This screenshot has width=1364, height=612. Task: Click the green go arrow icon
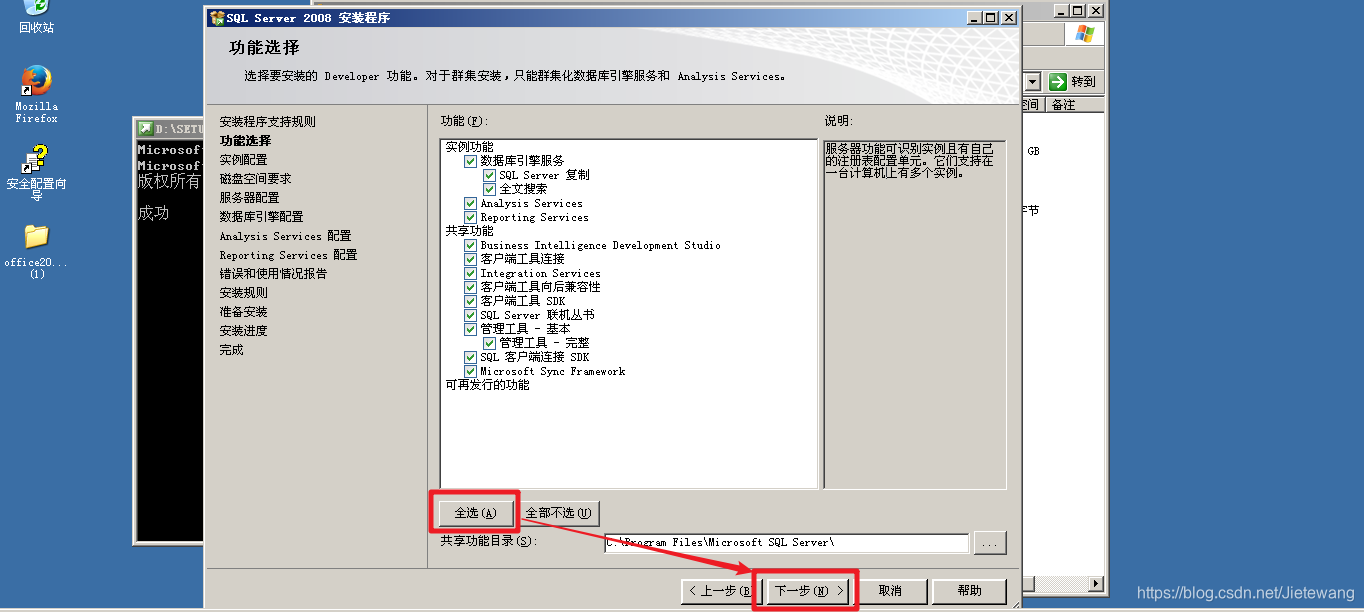click(1058, 82)
